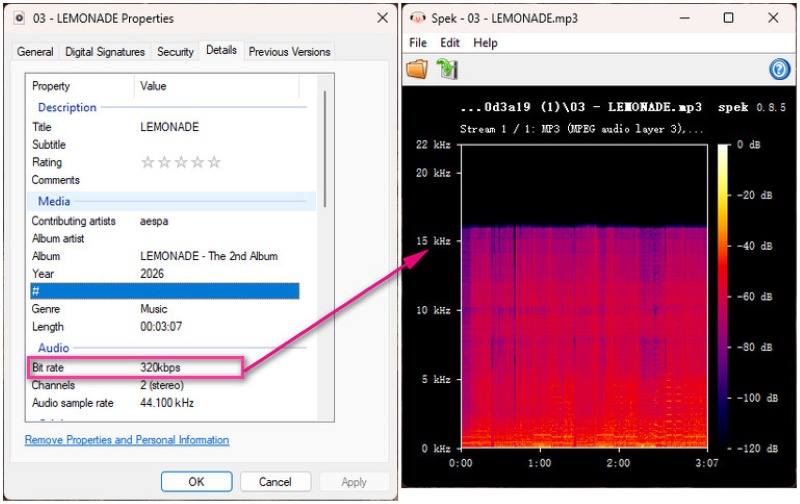Click the Cancel button
800x504 pixels.
[x=275, y=482]
